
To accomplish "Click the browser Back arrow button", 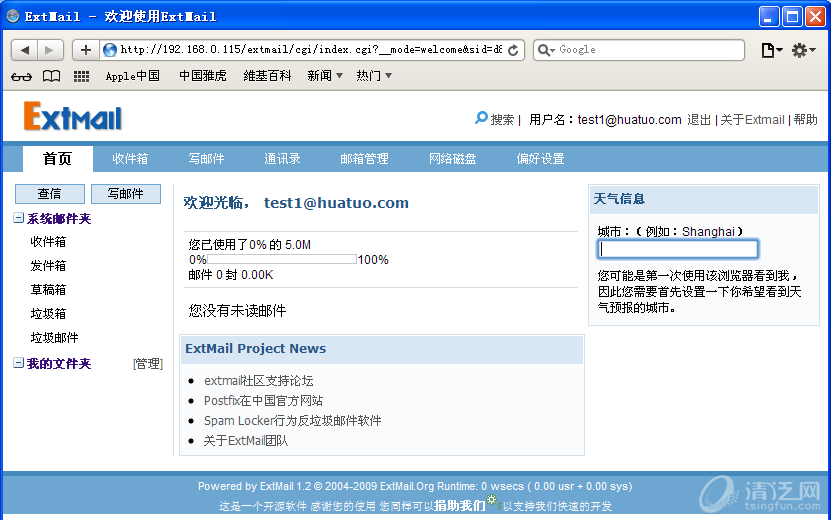I will 27,50.
